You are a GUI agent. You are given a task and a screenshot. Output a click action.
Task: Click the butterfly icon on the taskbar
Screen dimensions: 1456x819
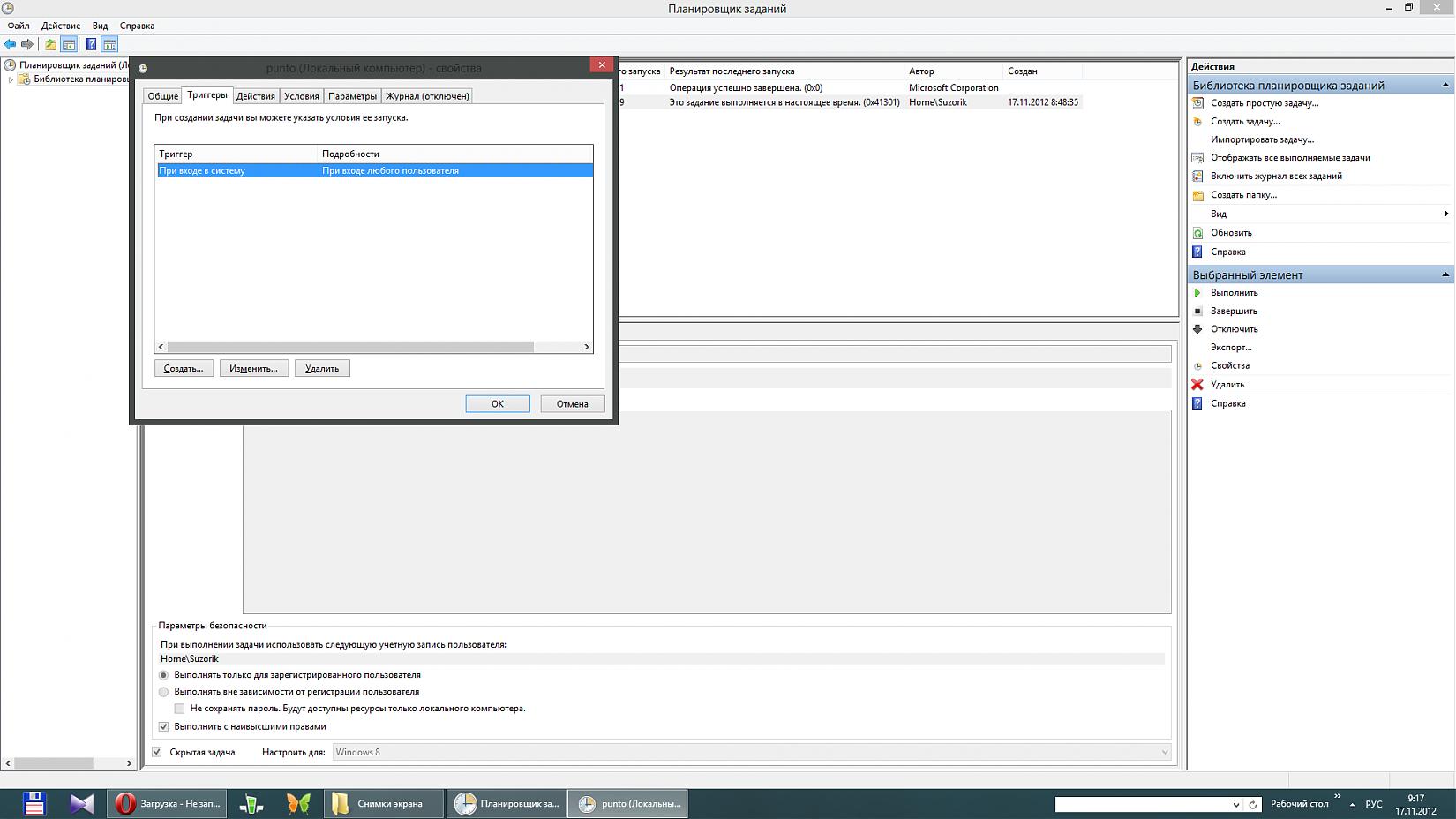tap(298, 803)
